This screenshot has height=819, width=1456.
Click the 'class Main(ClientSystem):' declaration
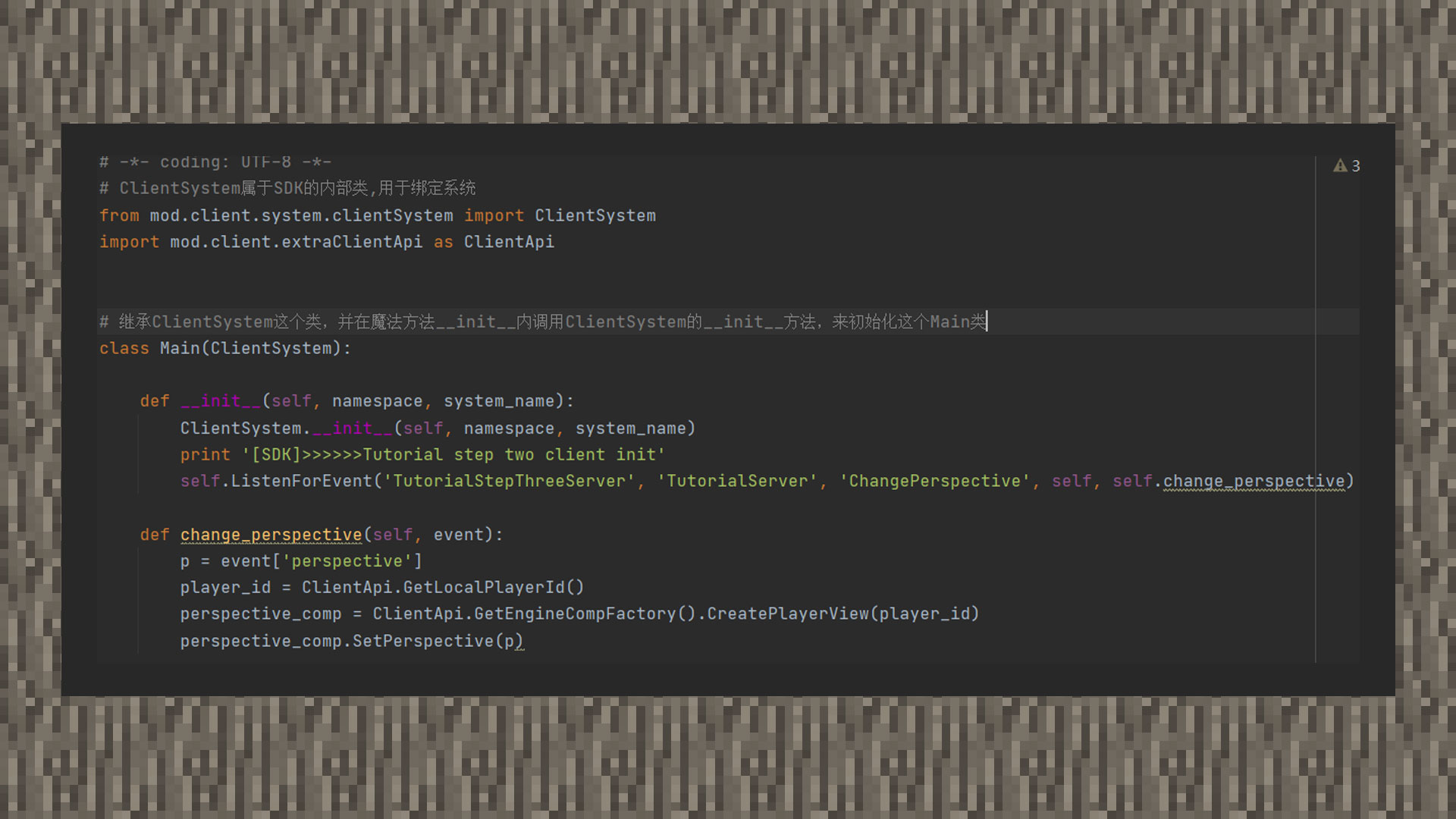pos(225,348)
